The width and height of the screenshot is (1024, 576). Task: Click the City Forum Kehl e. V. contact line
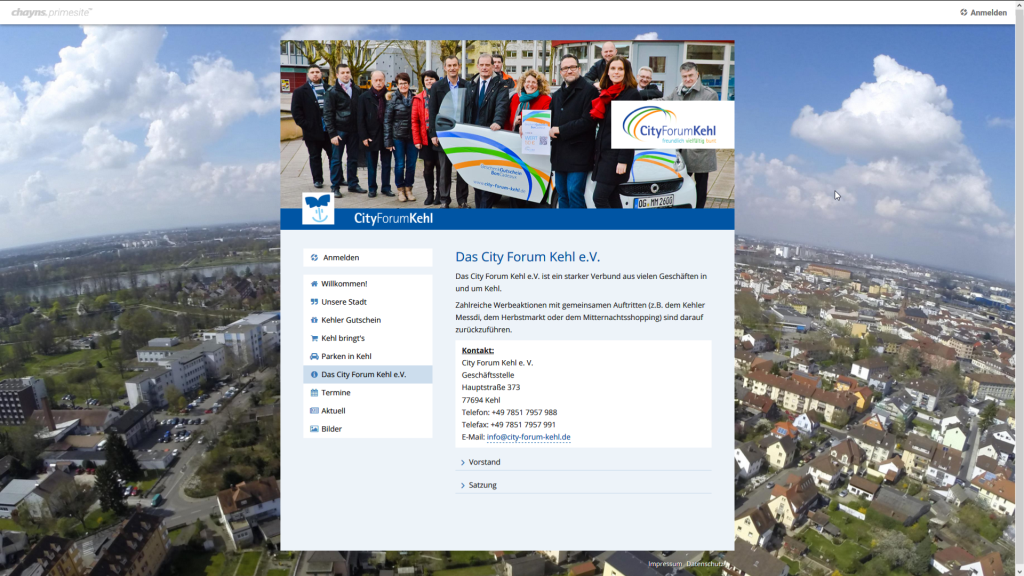tap(498, 363)
